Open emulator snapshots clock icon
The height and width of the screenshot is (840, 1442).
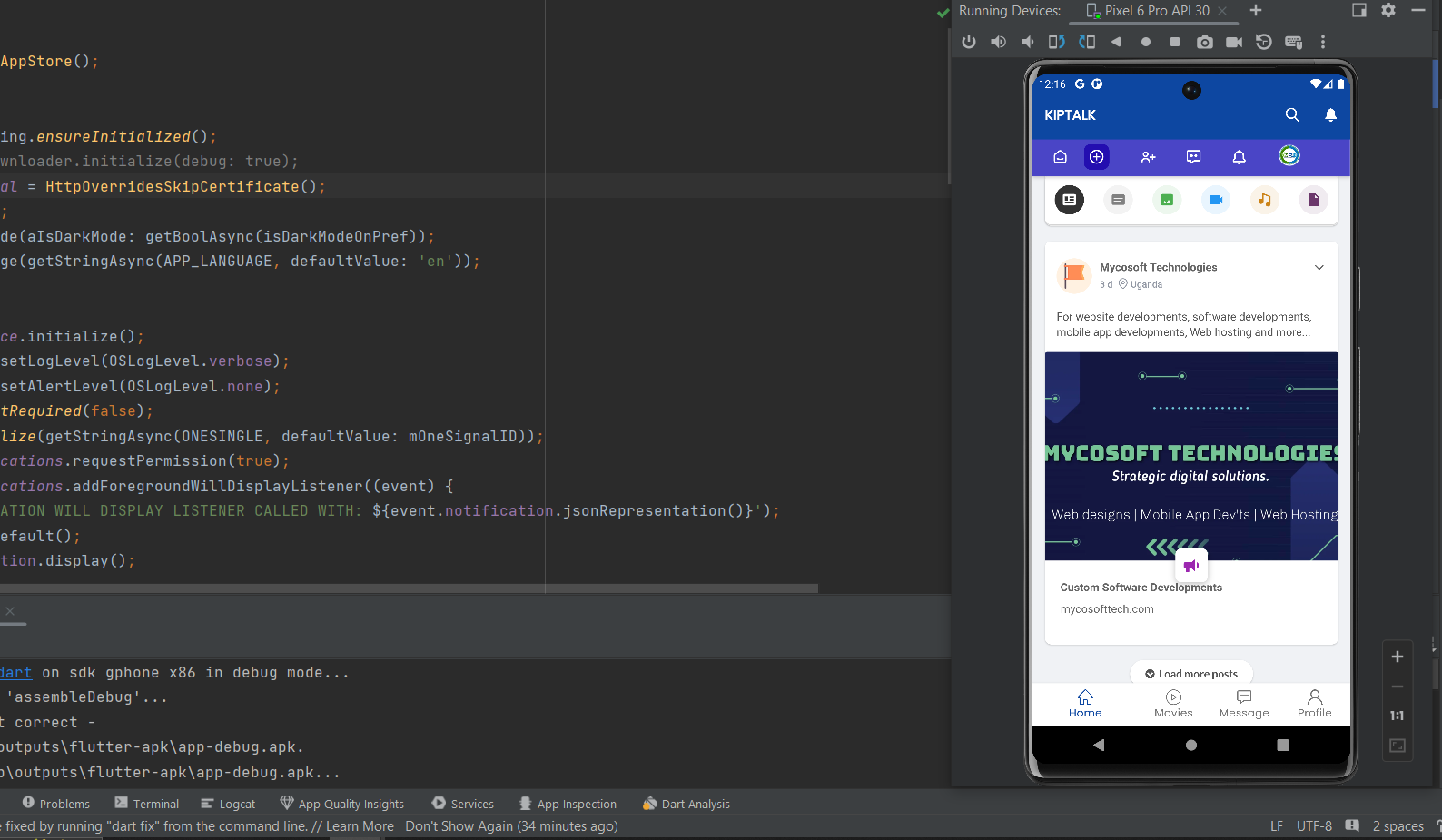(1263, 42)
